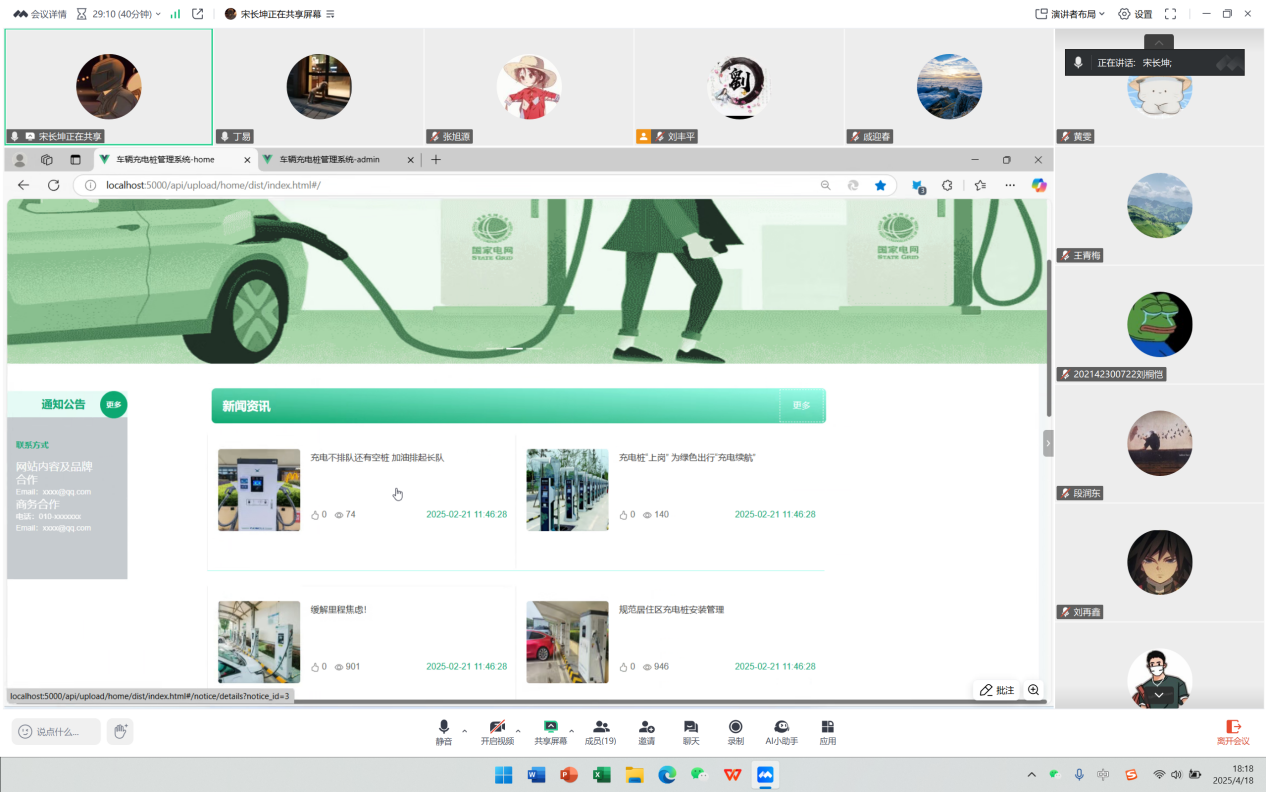This screenshot has height=792, width=1266.
Task: Open 设置 settings in the top bar
Action: [1135, 14]
